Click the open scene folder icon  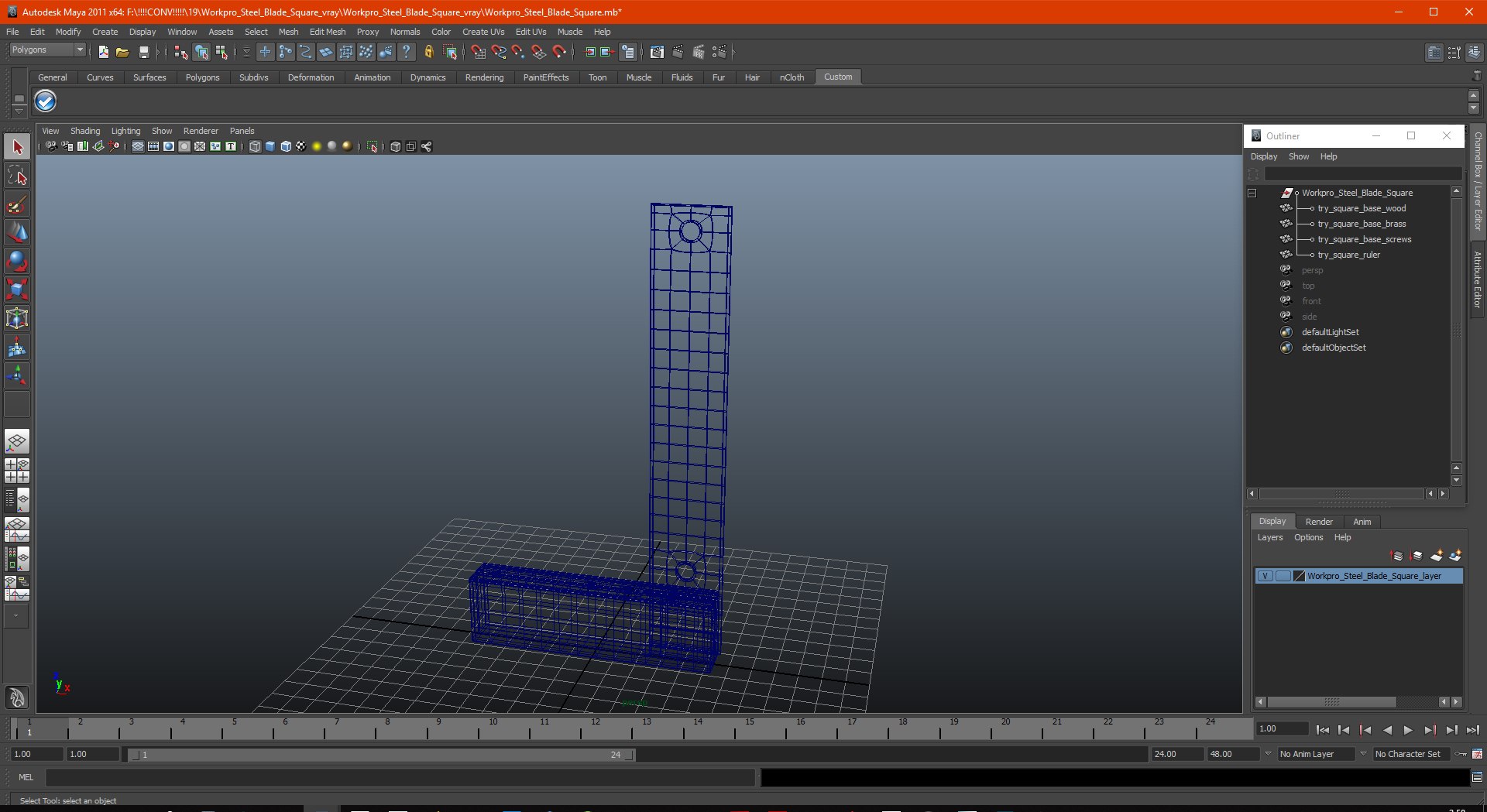pyautogui.click(x=122, y=52)
